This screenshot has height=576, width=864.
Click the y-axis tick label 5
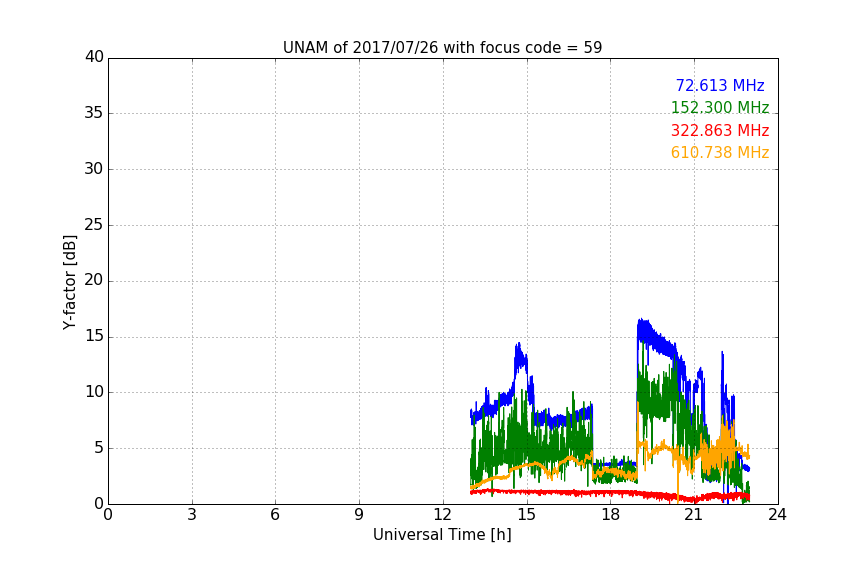pyautogui.click(x=99, y=448)
